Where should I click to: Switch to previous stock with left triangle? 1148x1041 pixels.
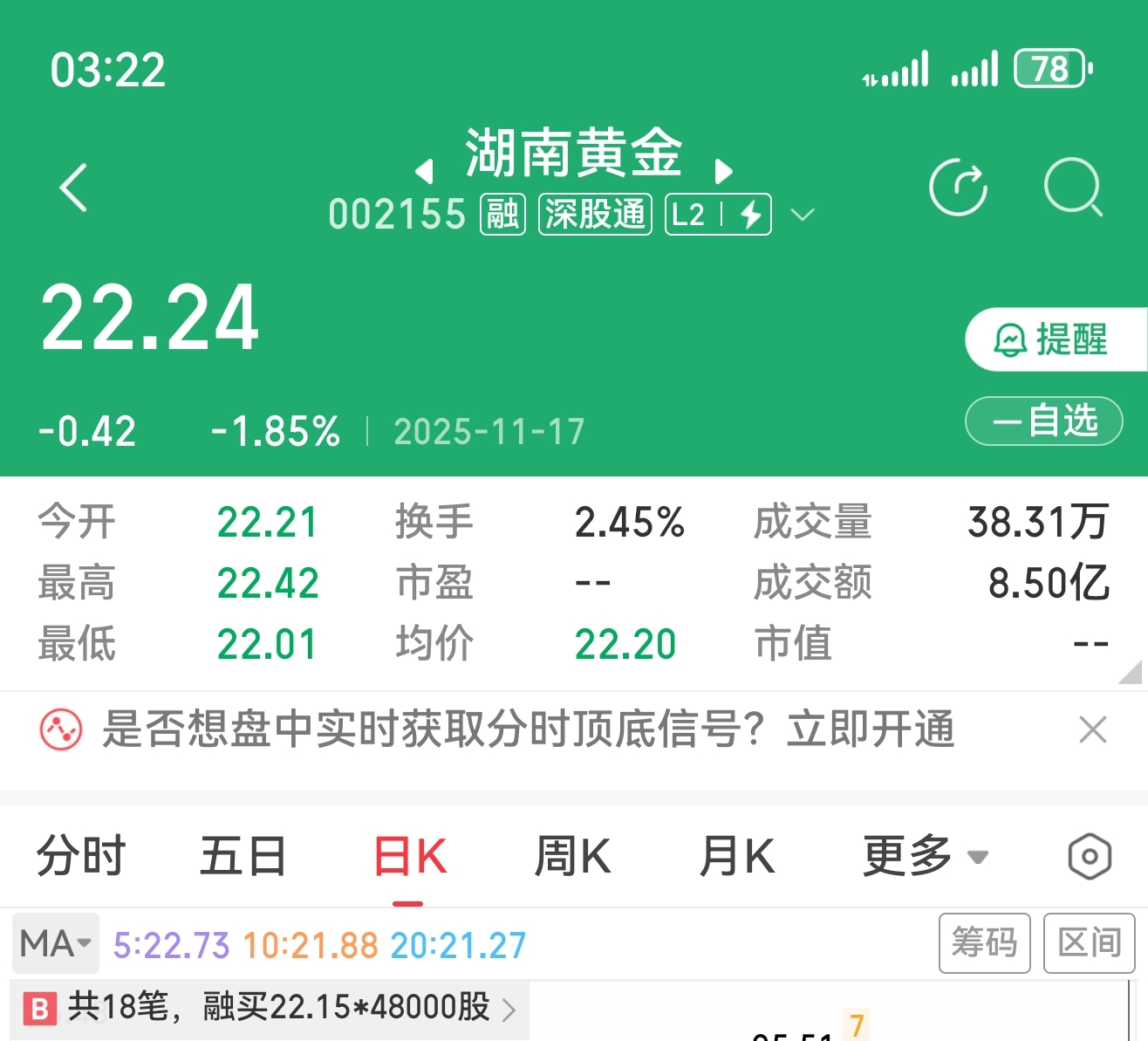(x=425, y=171)
